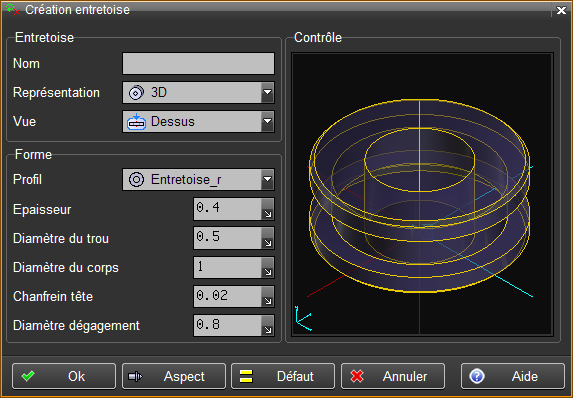Click the axis triad icon in the preview

[303, 318]
